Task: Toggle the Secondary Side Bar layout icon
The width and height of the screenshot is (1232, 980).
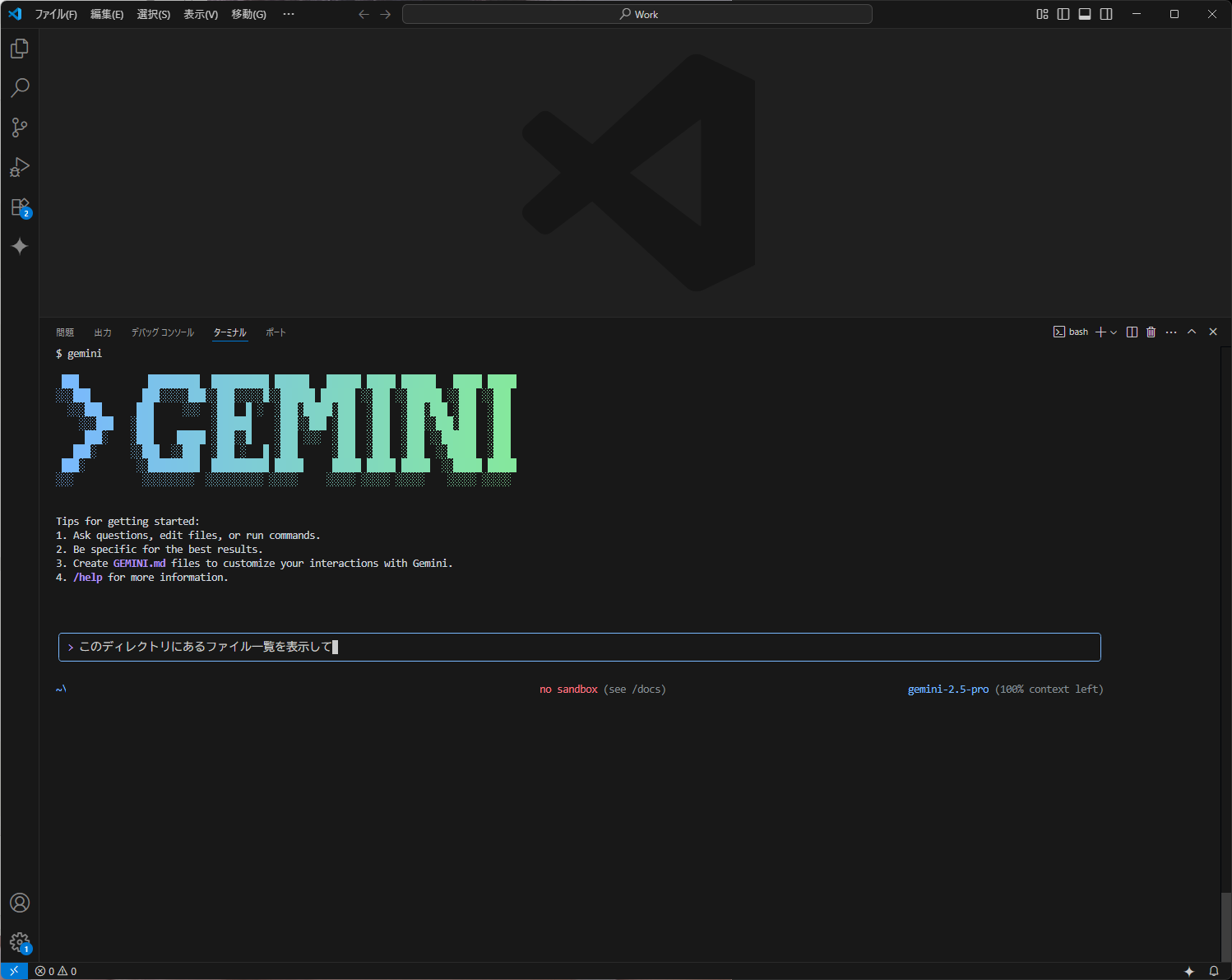Action: point(1106,14)
